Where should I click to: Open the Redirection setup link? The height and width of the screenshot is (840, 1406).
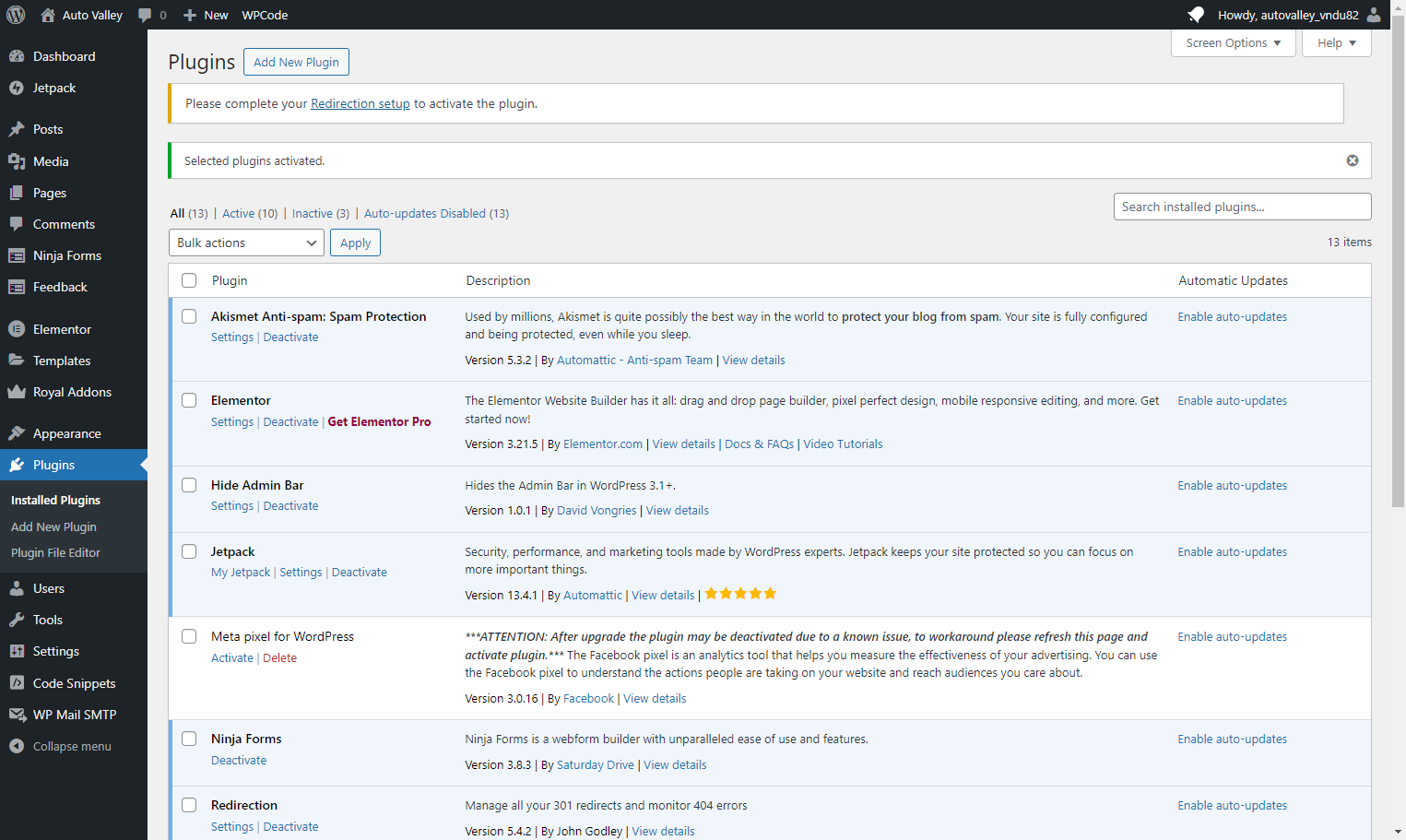tap(360, 103)
